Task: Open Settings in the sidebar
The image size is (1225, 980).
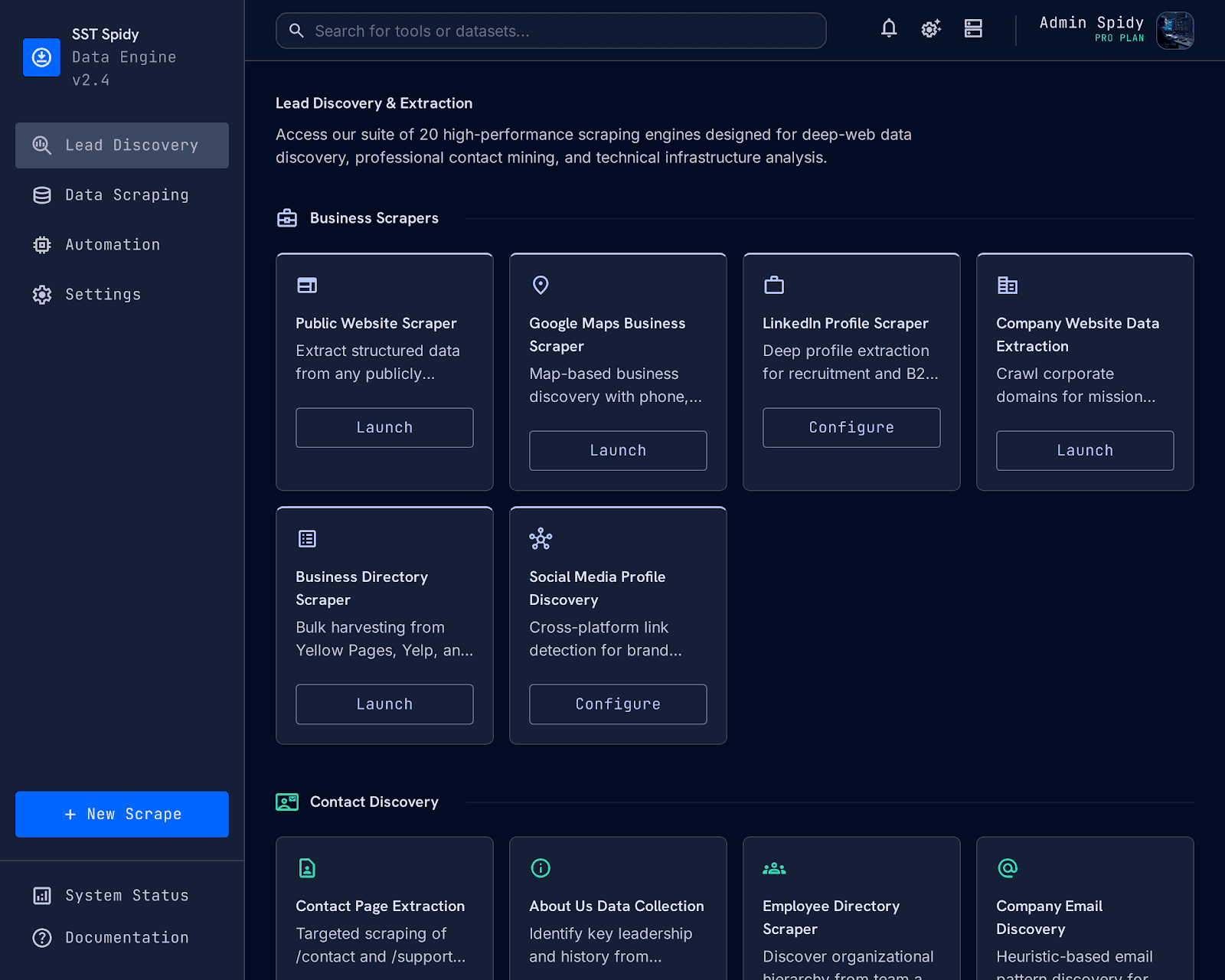Action: pyautogui.click(x=122, y=295)
